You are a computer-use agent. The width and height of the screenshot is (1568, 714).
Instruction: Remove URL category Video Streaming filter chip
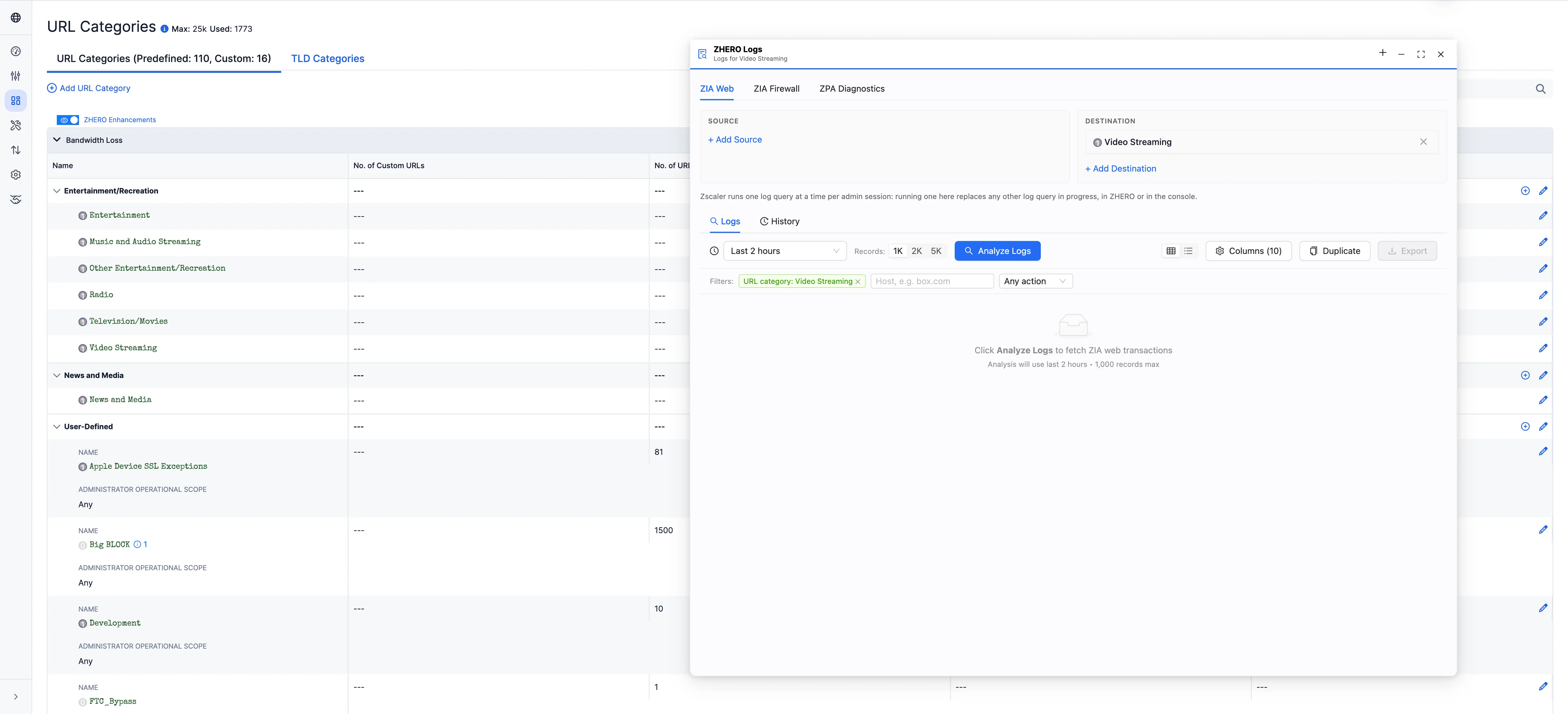point(858,282)
